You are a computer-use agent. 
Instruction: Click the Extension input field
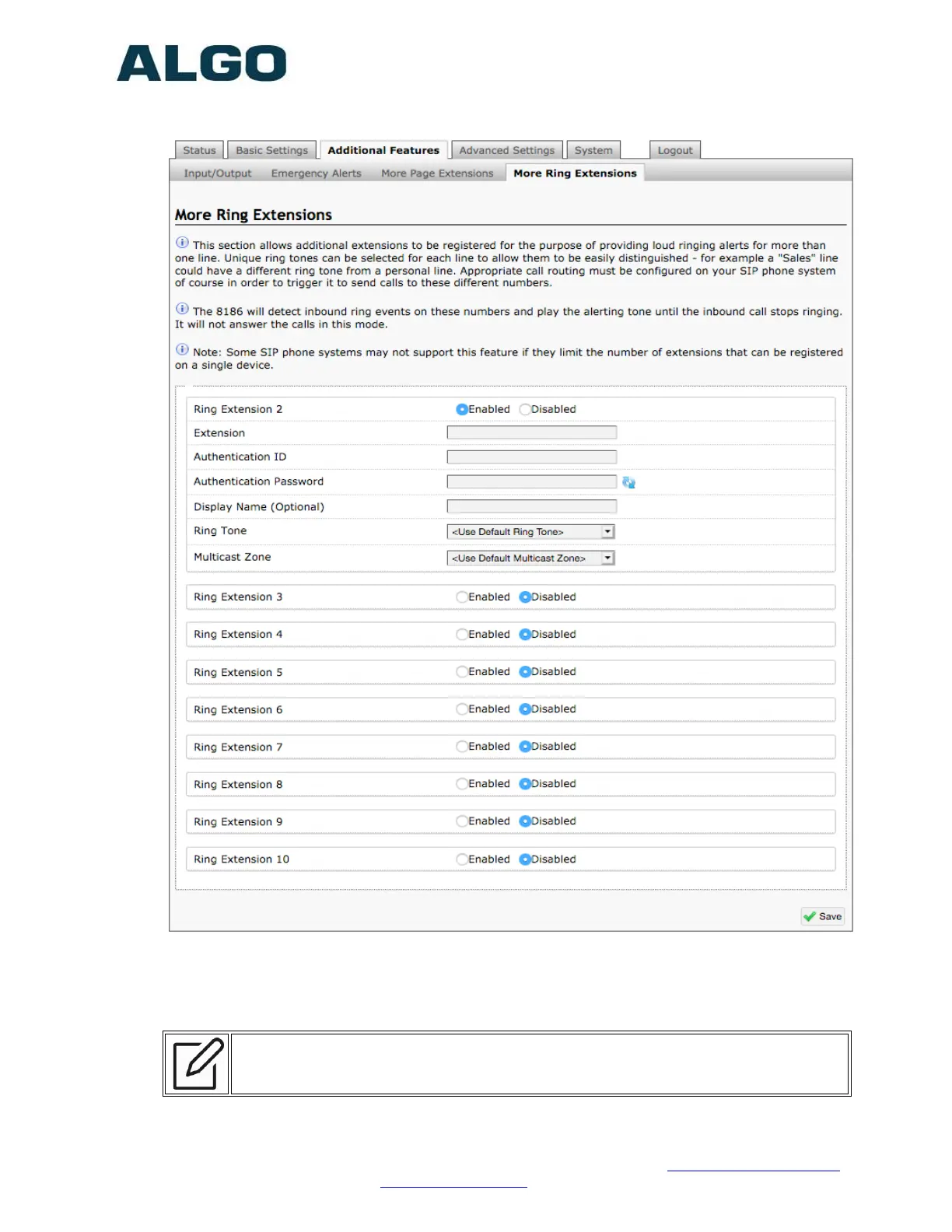(x=532, y=432)
